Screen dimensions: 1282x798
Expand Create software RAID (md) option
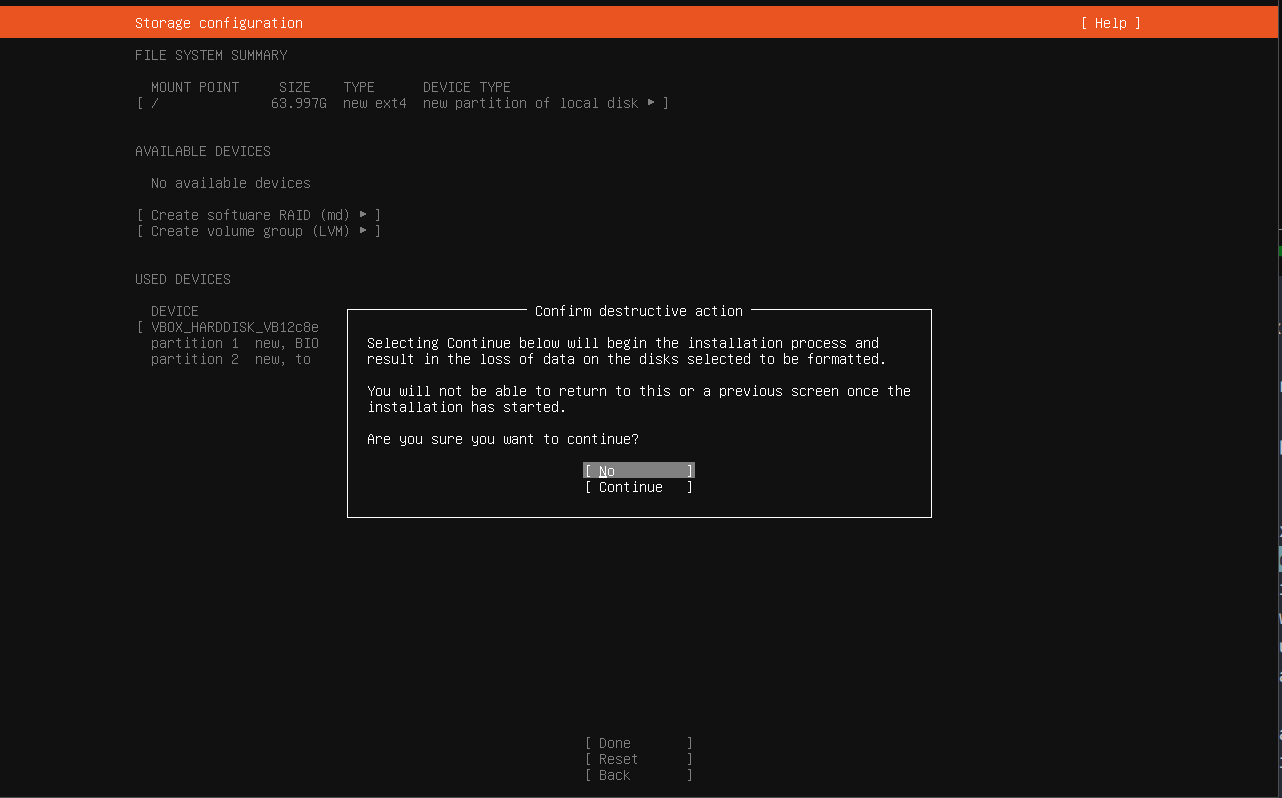coord(258,215)
